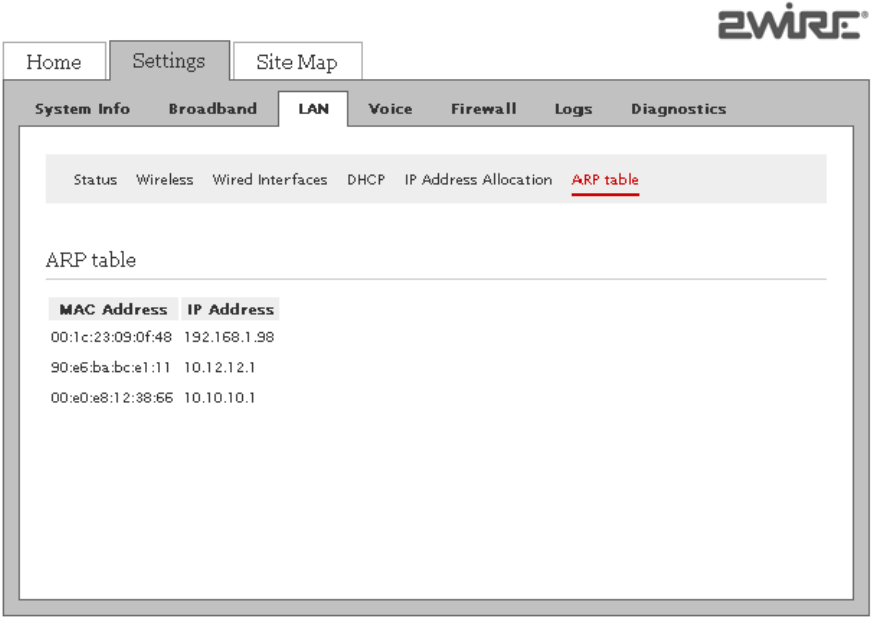Open the Broadband settings tab
873x618 pixels.
click(x=213, y=109)
